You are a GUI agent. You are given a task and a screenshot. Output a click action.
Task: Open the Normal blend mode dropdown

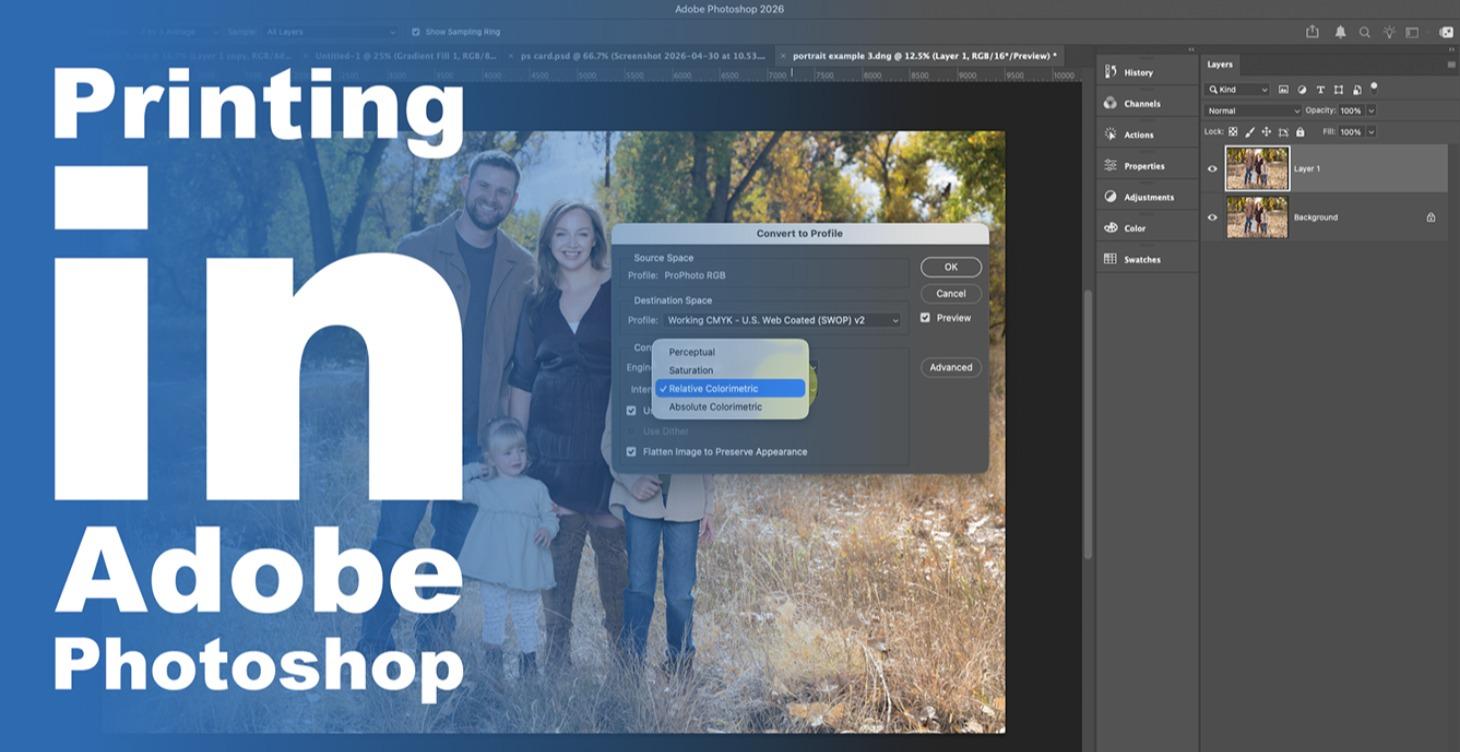[x=1253, y=111]
